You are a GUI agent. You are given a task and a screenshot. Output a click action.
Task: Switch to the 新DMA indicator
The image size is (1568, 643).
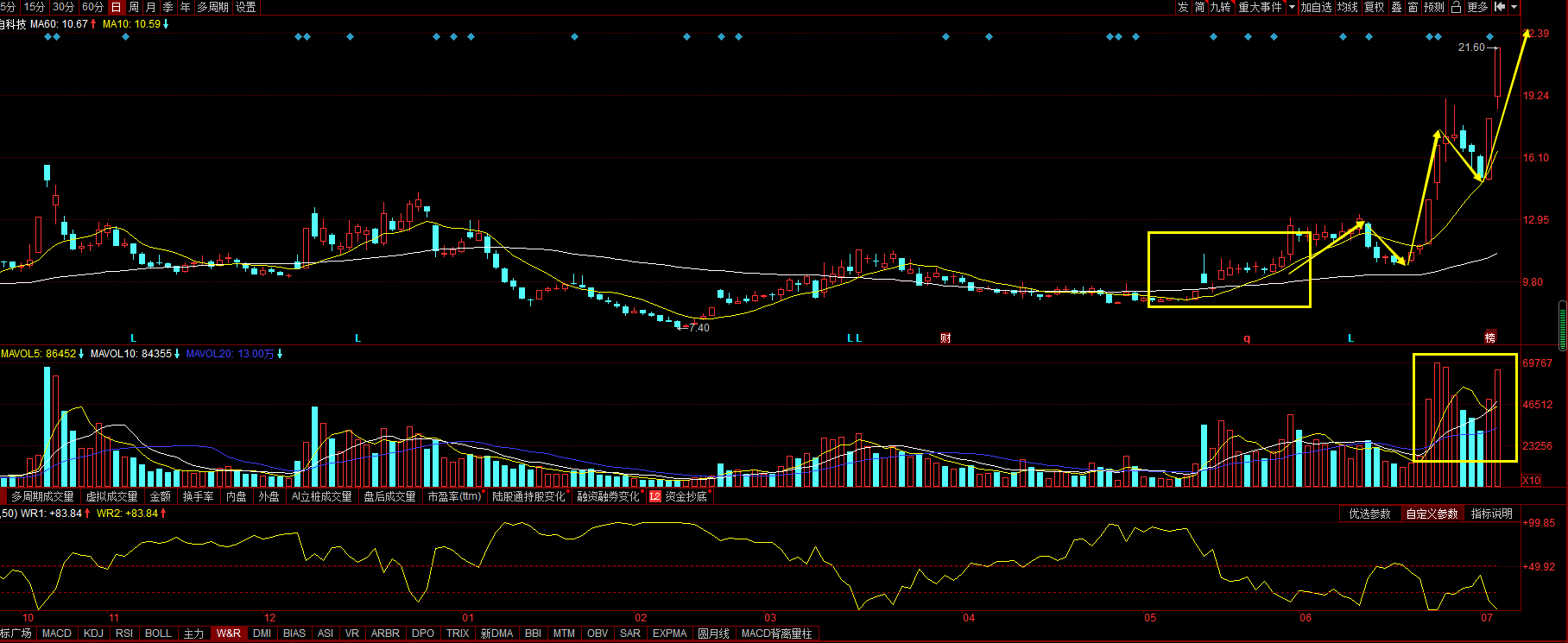[x=496, y=634]
